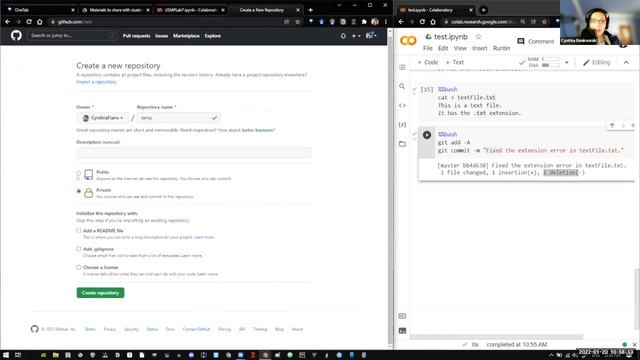The height and width of the screenshot is (360, 640).
Task: Open the Colab terminal icon at bottom-left
Action: (x=402, y=331)
